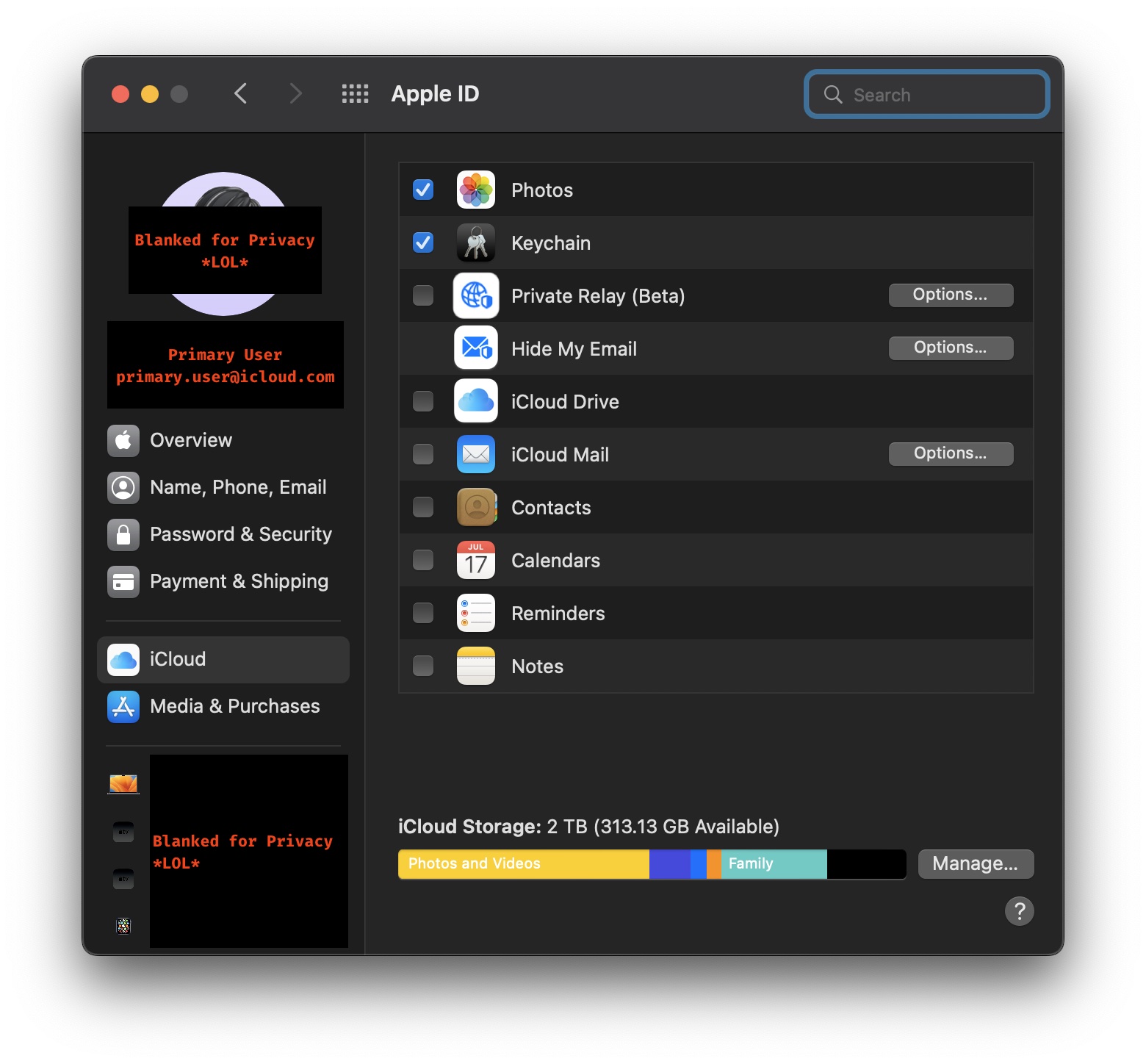The image size is (1146, 1064).
Task: Open Password & Security section
Action: [x=223, y=534]
